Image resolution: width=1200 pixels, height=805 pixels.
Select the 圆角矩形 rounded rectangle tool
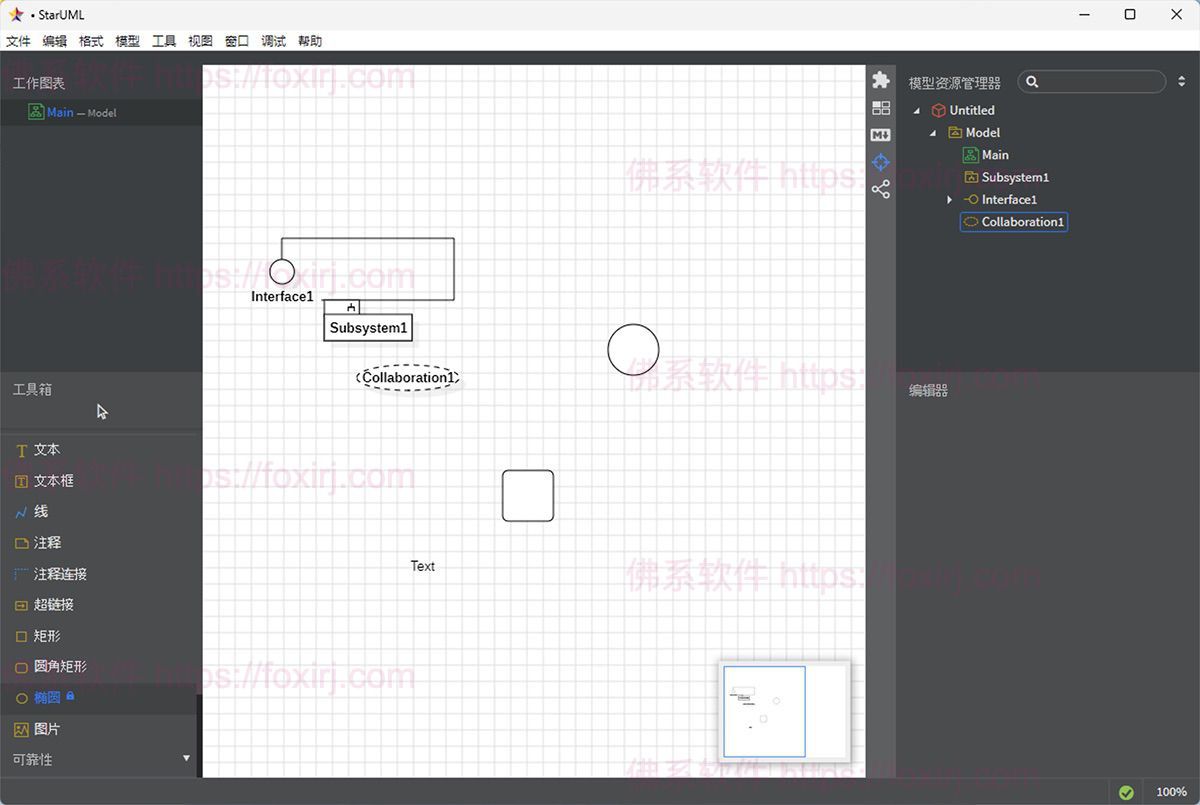[x=55, y=667]
